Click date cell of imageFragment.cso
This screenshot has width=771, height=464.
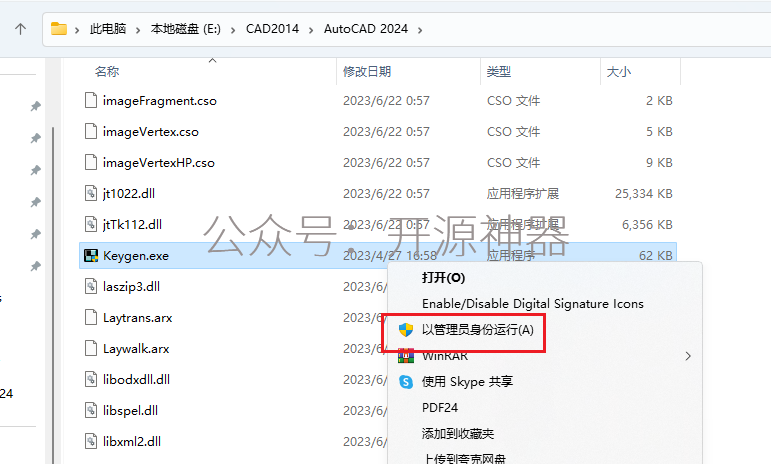pos(386,101)
